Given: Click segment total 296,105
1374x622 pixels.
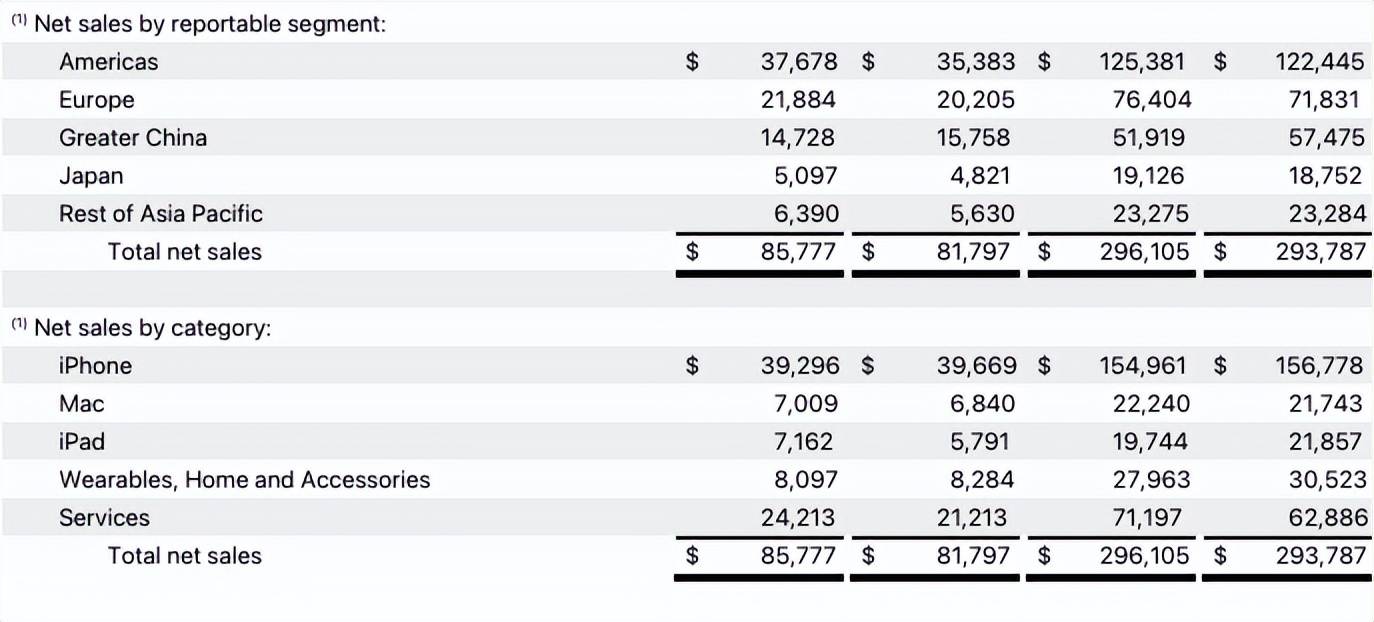Looking at the screenshot, I should (1145, 252).
